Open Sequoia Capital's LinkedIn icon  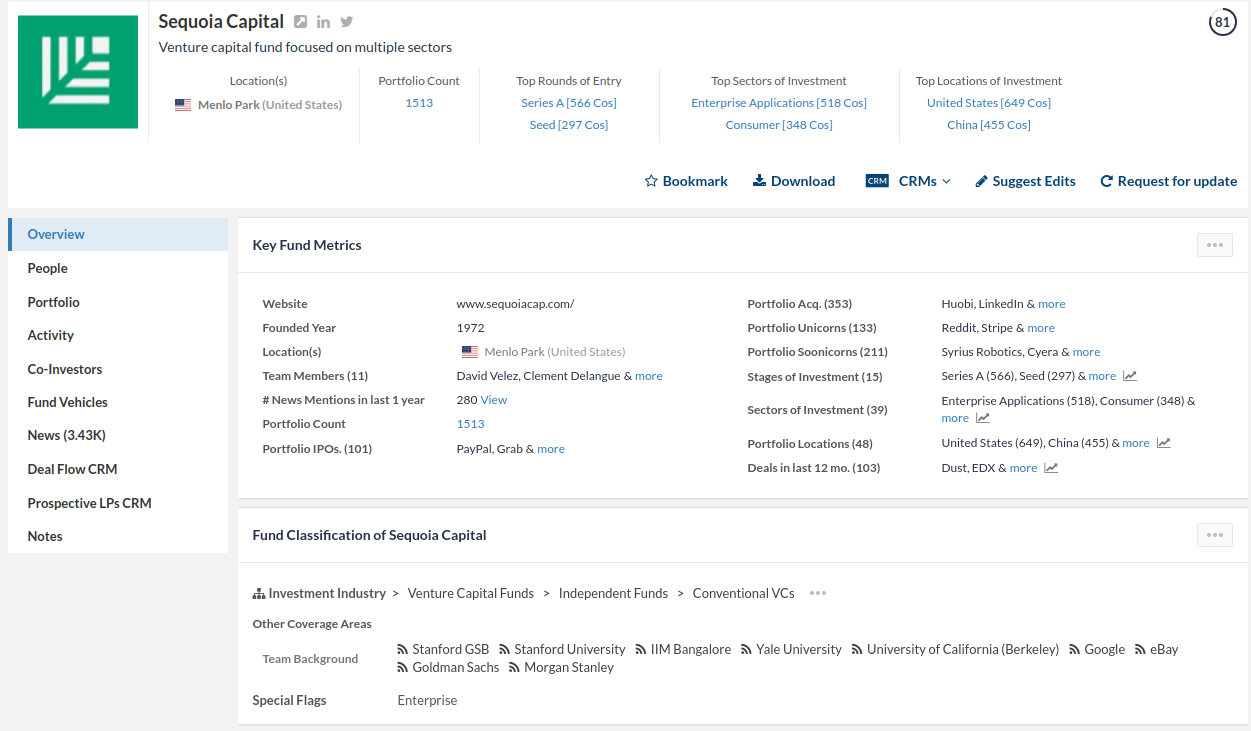tap(321, 21)
